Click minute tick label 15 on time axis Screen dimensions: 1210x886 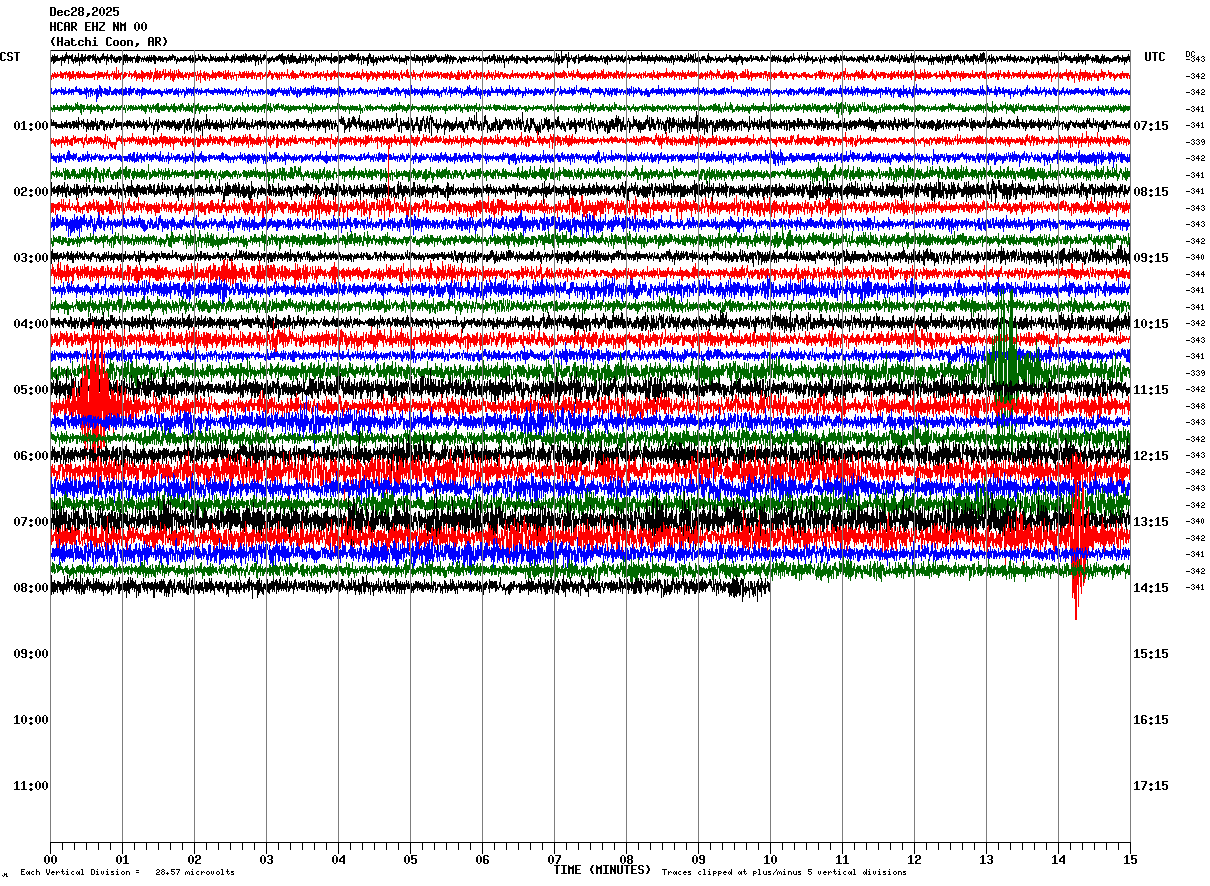point(1130,859)
